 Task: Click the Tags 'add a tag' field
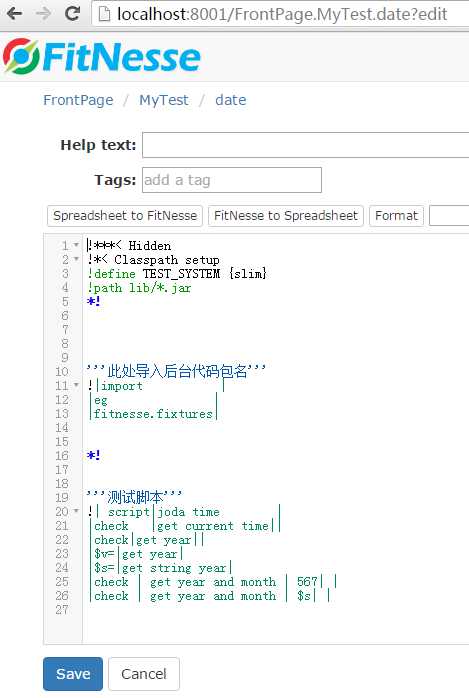[x=232, y=180]
